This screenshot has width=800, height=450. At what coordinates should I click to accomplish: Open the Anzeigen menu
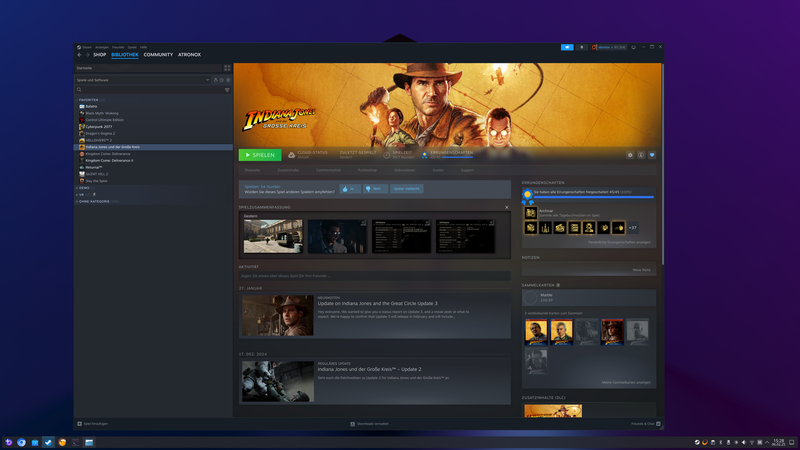[x=102, y=47]
